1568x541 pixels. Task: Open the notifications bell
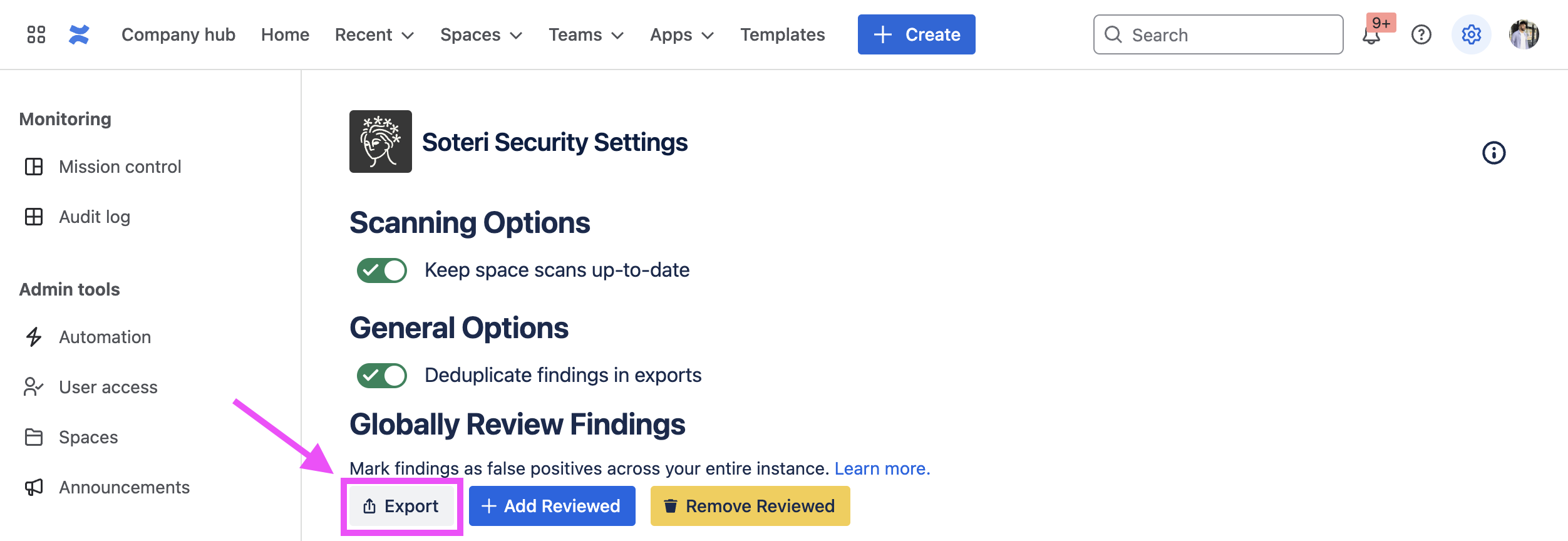[x=1371, y=34]
